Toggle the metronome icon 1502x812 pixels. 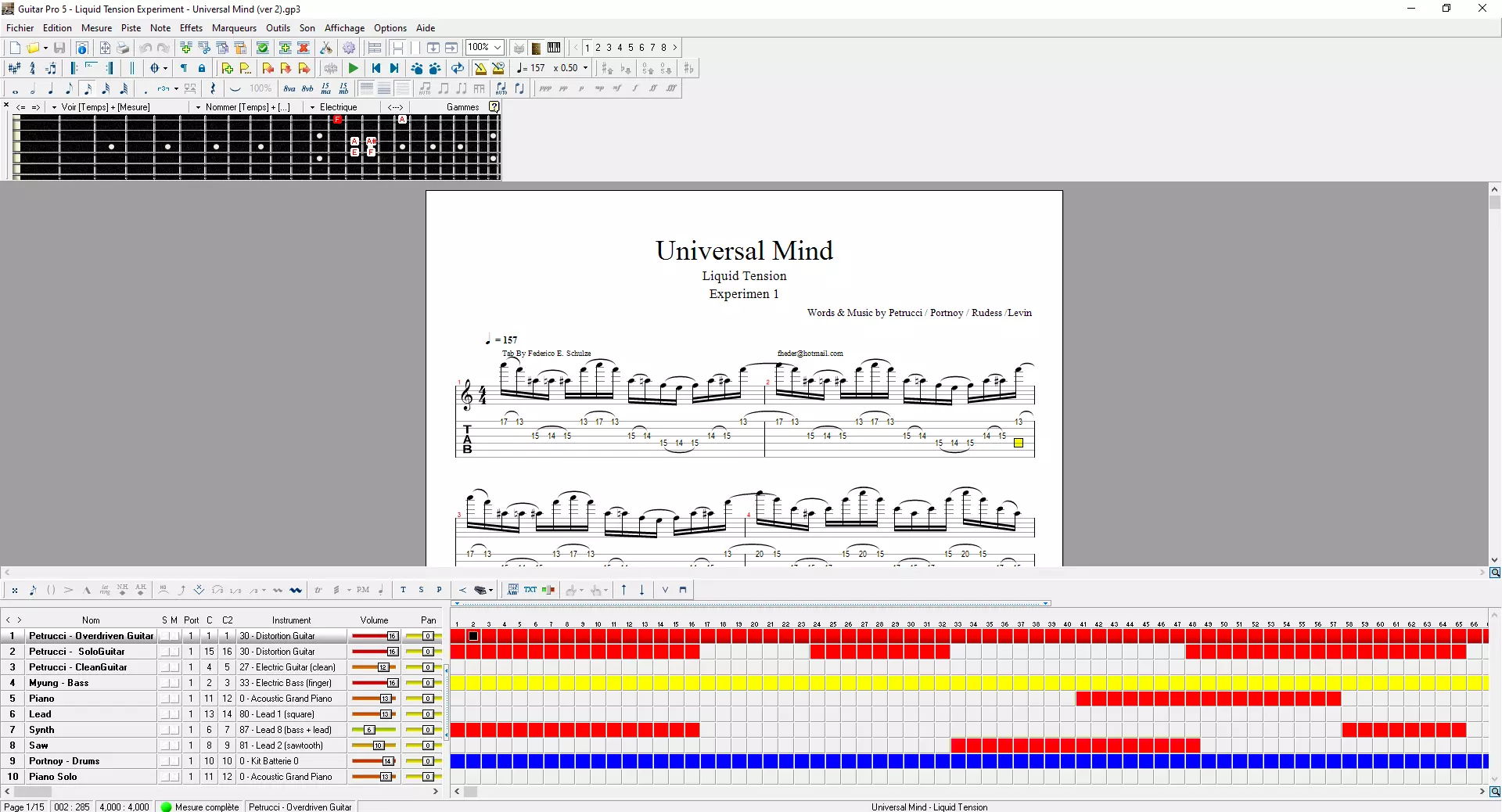pos(480,68)
